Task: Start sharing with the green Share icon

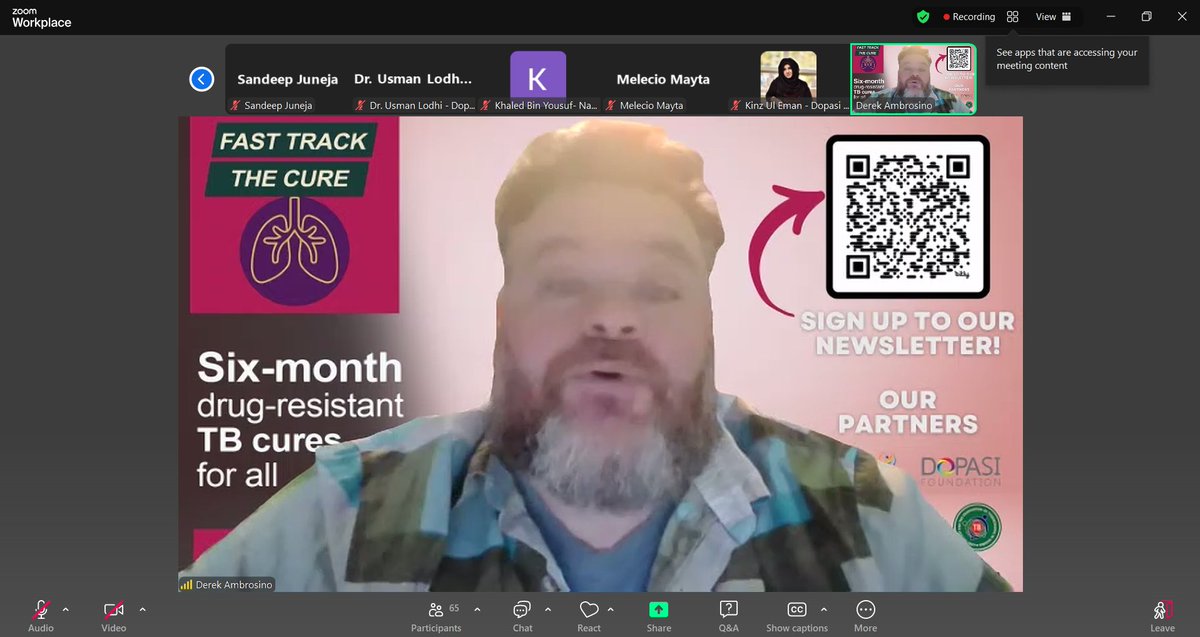Action: pos(658,608)
